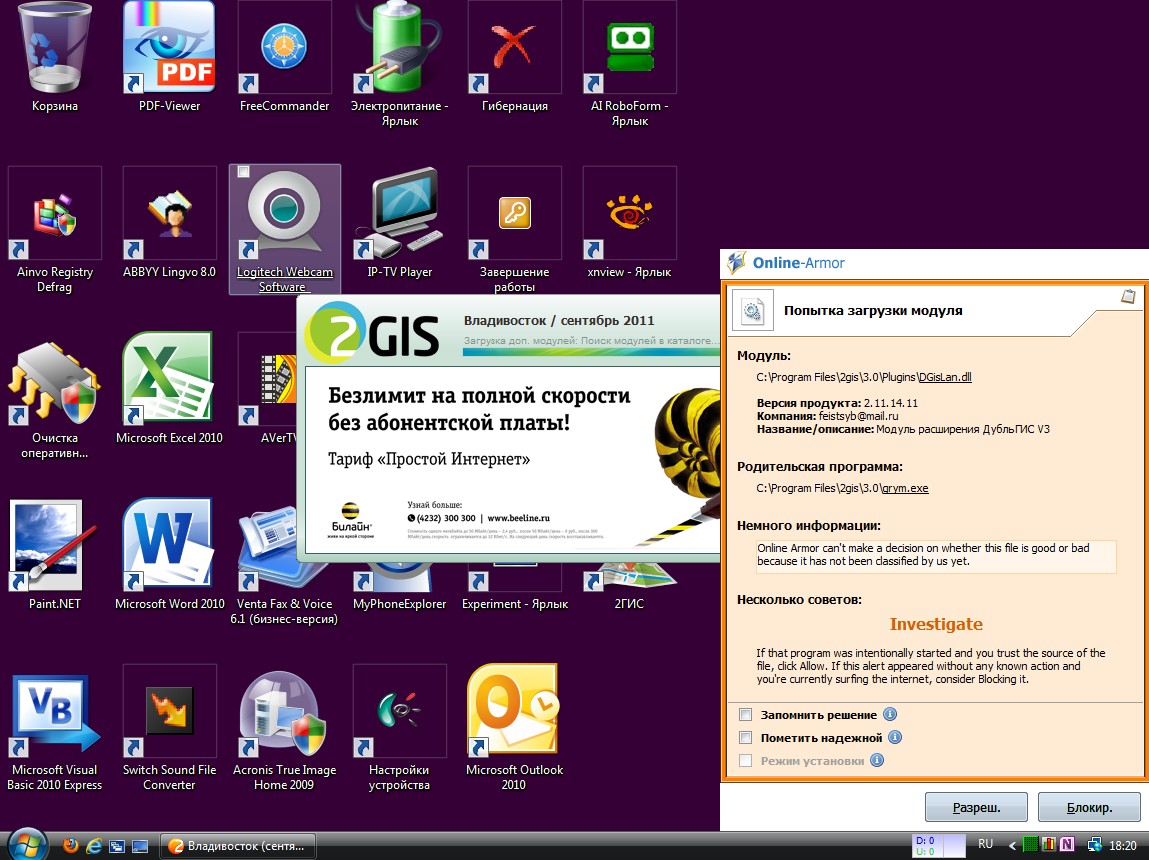Click the module gear icon in alert header
This screenshot has height=860, width=1149.
[x=752, y=311]
